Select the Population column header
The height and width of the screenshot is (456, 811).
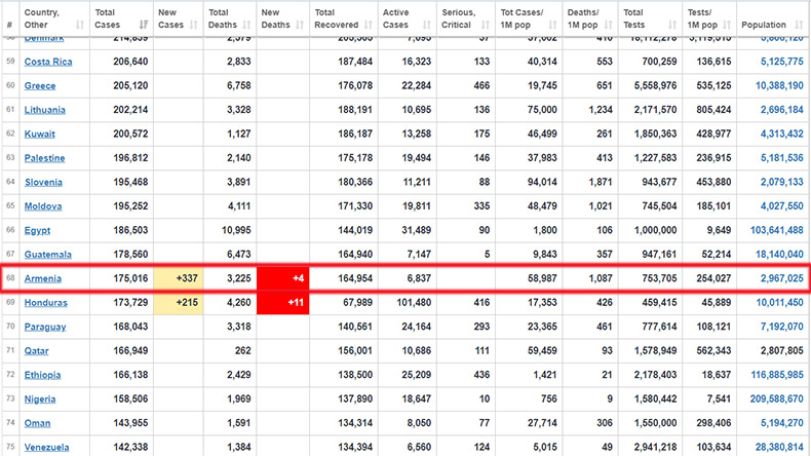[x=773, y=19]
